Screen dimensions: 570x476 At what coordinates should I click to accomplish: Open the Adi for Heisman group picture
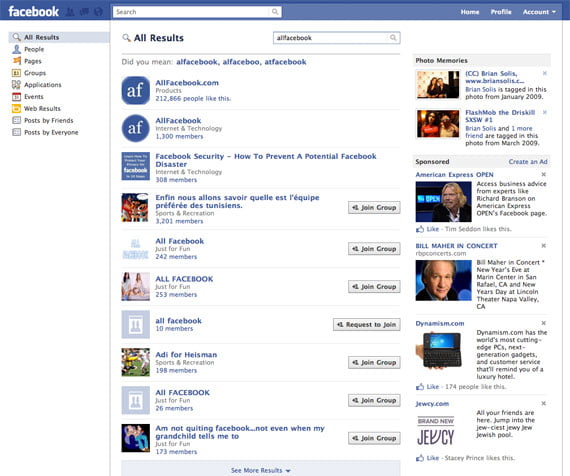coord(135,362)
